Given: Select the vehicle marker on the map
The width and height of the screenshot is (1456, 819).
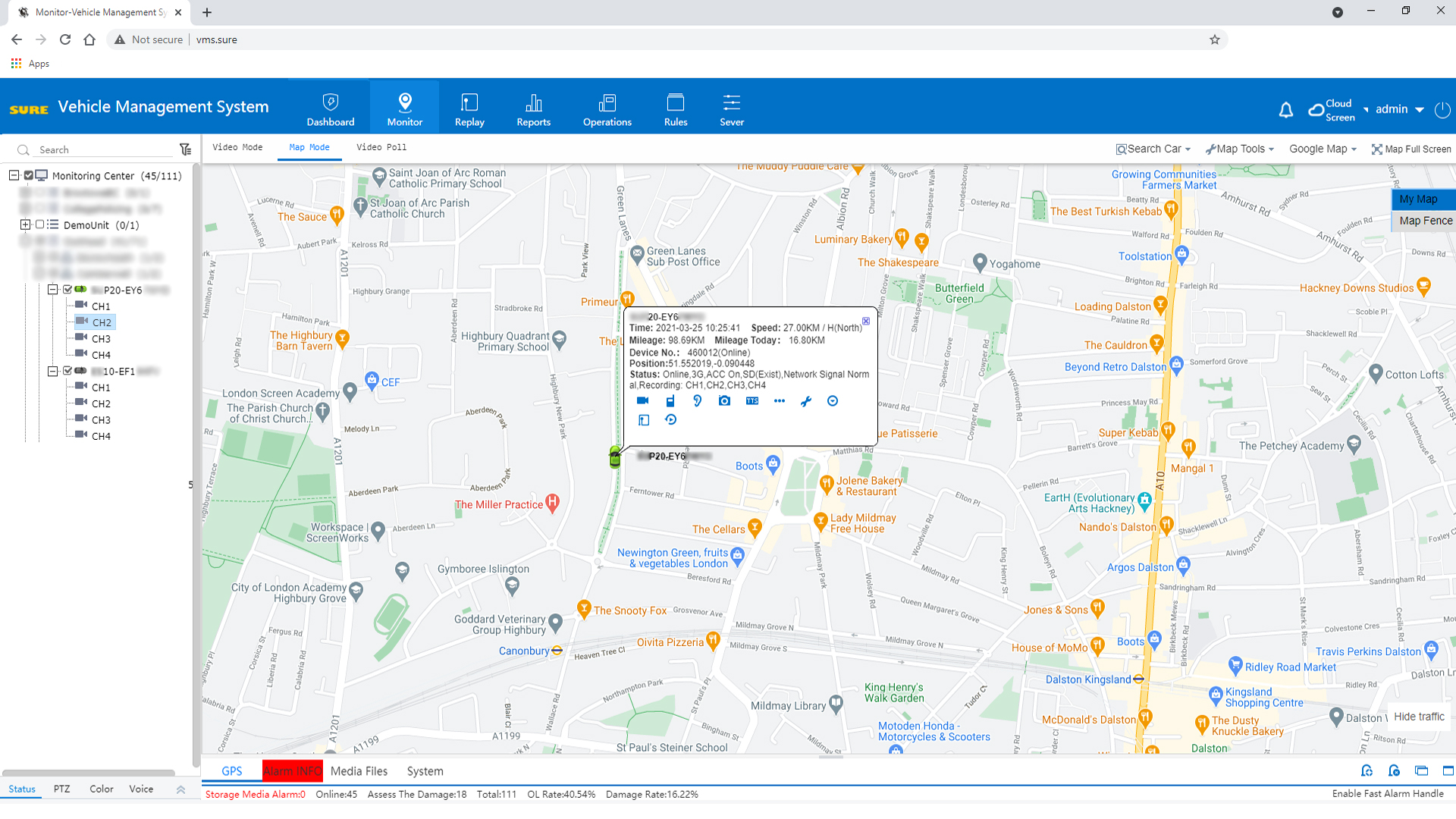Looking at the screenshot, I should tap(615, 457).
